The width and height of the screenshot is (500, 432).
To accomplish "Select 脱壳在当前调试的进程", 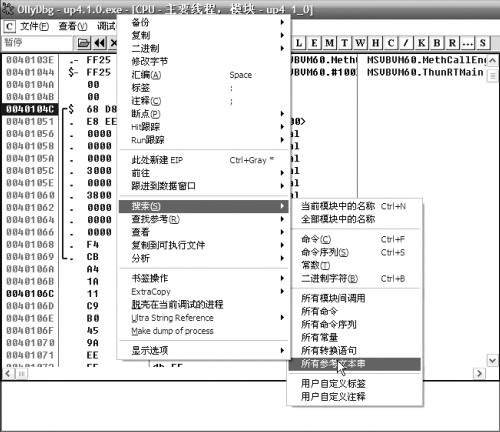I will pyautogui.click(x=203, y=304).
